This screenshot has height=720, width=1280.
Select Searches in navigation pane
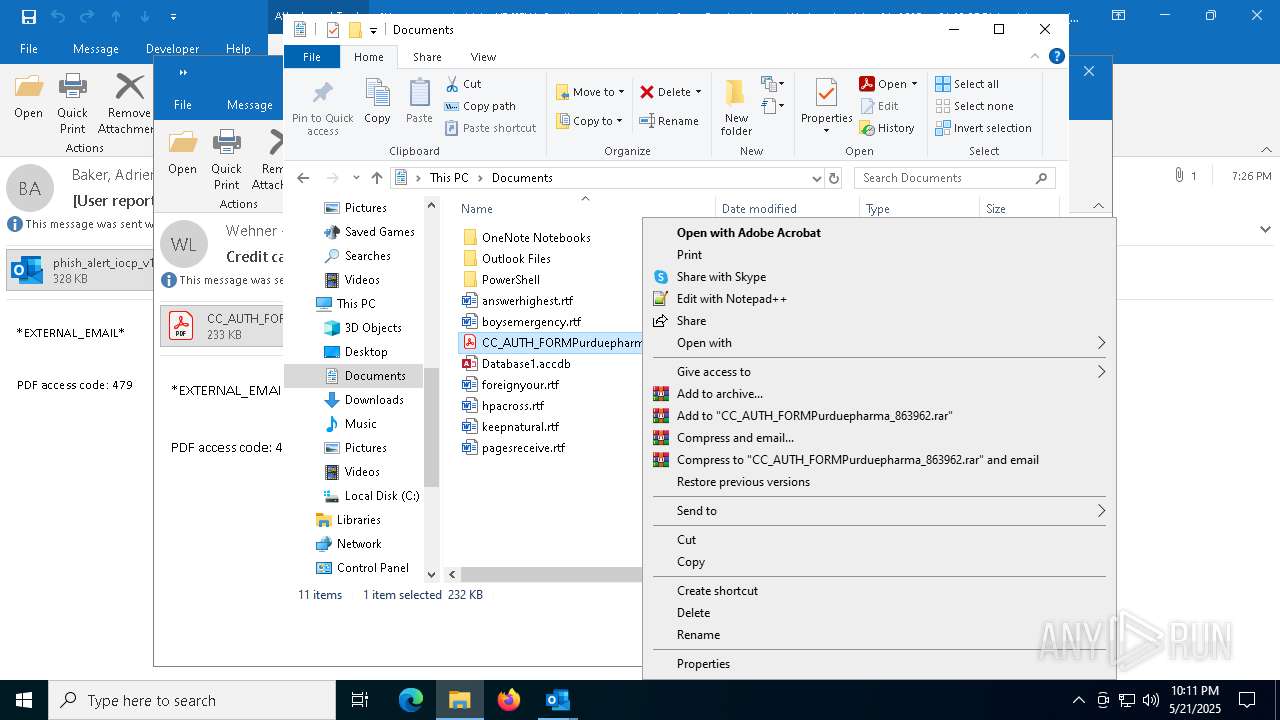pos(356,256)
